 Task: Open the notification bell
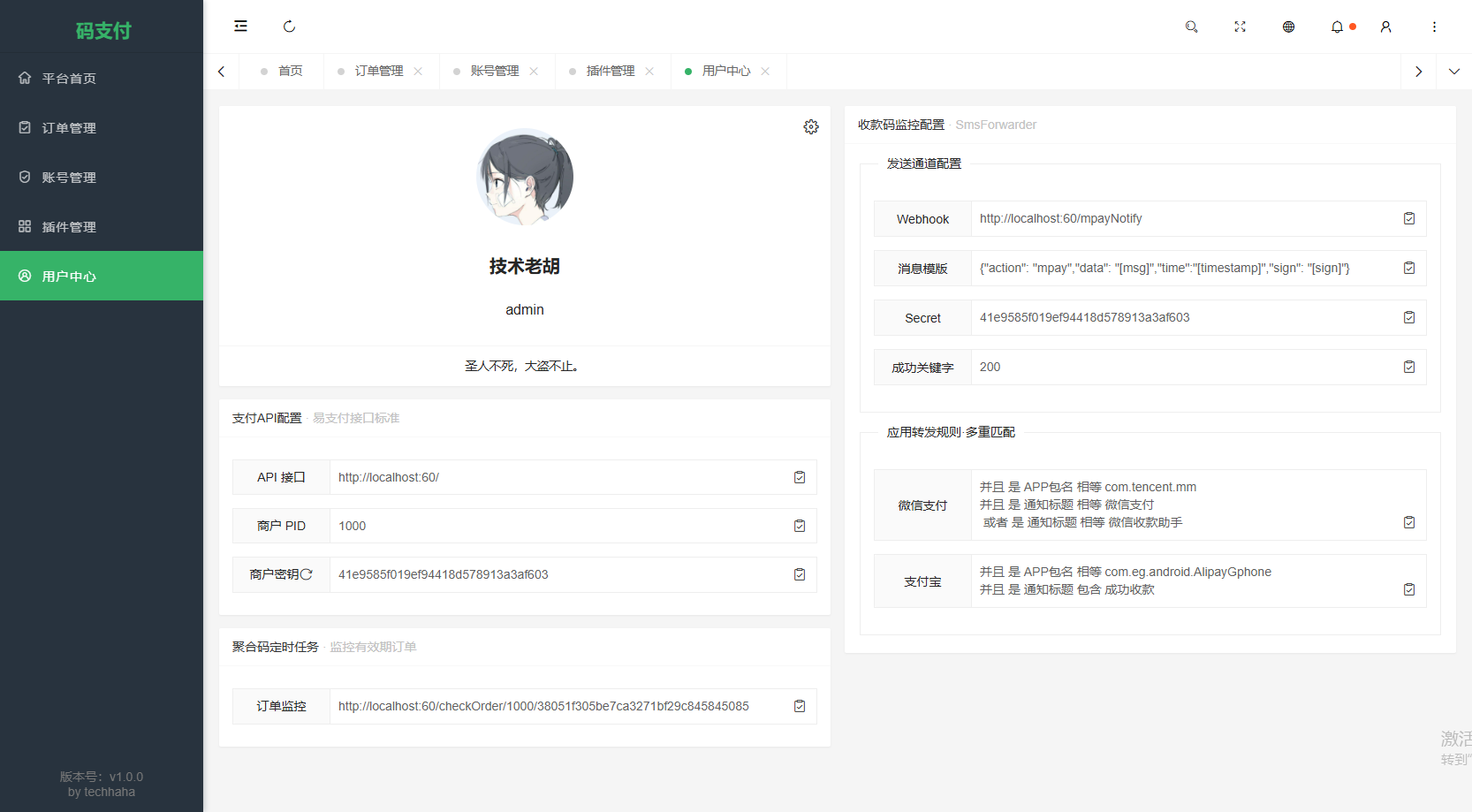(1336, 27)
